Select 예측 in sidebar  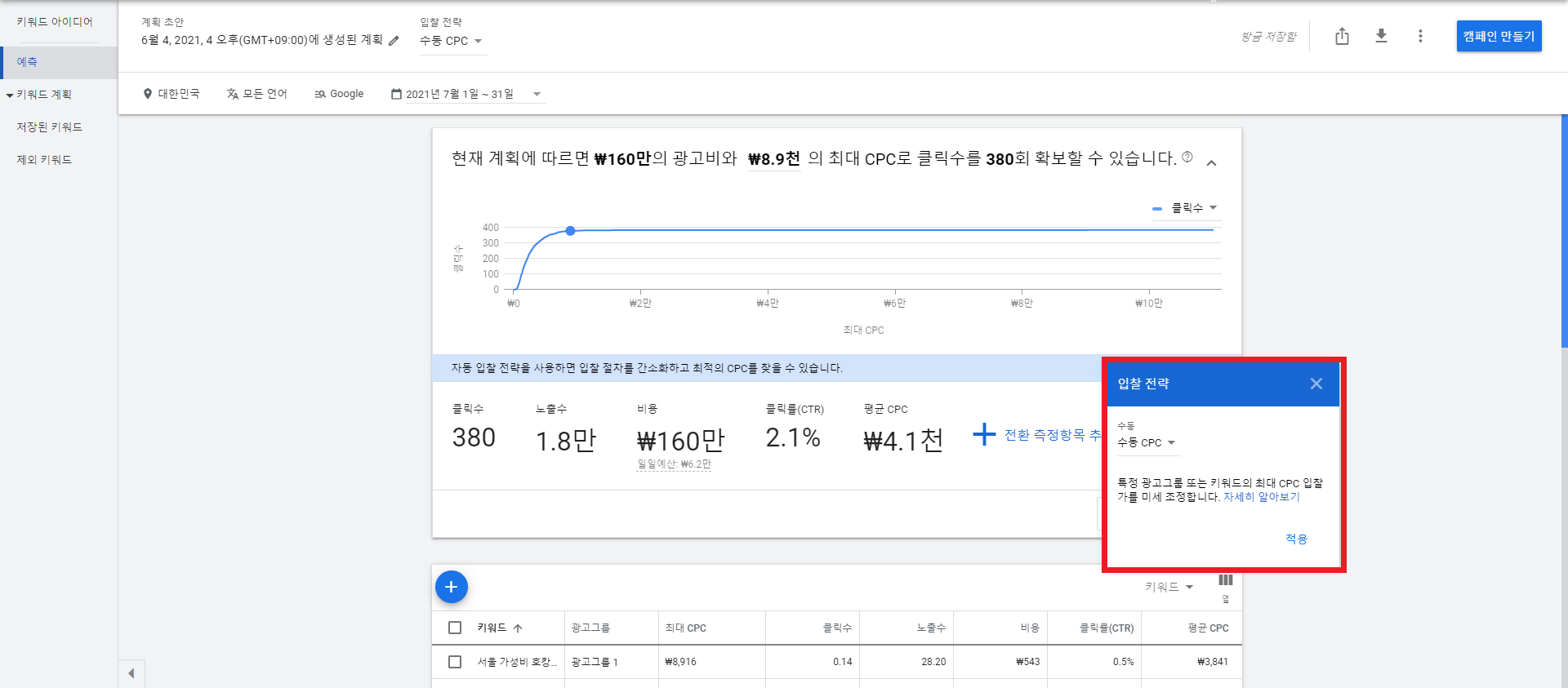point(59,62)
